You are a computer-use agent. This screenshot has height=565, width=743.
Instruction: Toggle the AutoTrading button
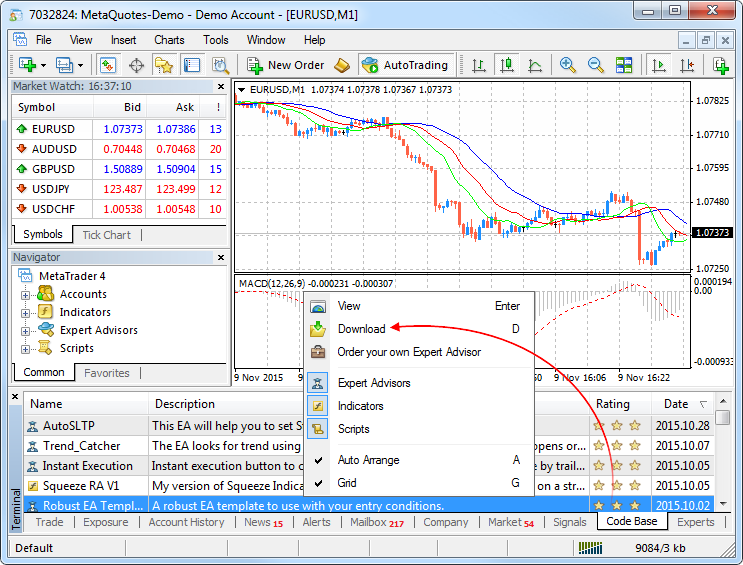(x=405, y=65)
